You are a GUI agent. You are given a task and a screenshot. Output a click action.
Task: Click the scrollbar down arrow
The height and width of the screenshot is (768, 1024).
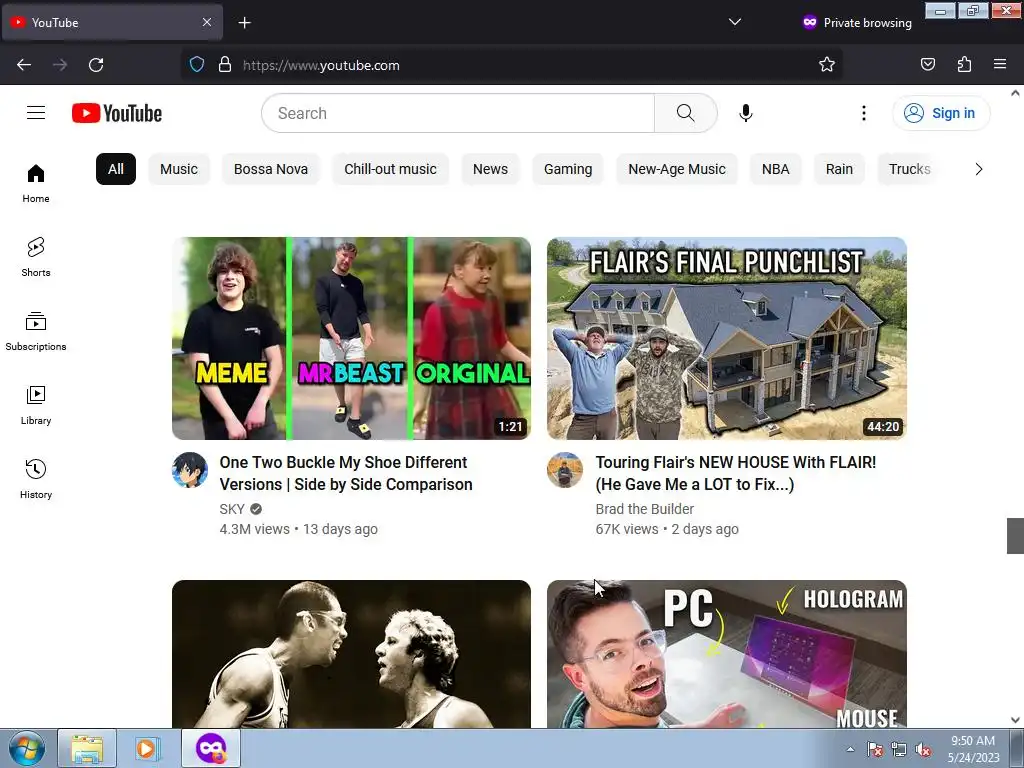click(1016, 720)
